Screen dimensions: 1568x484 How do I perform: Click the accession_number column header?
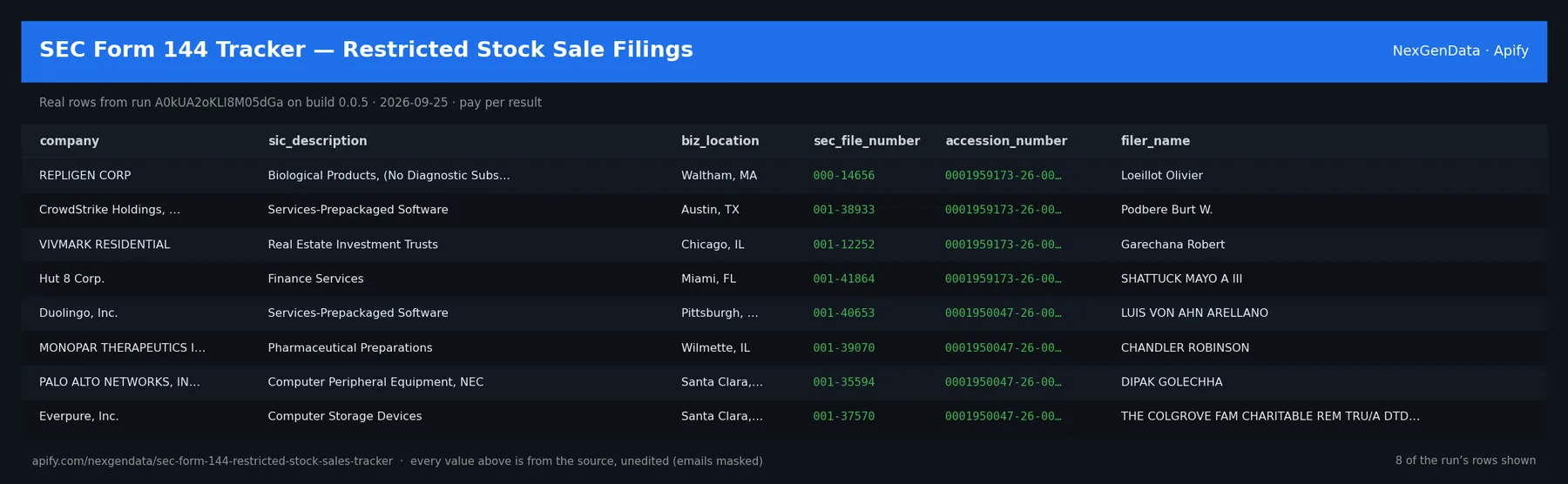pyautogui.click(x=1006, y=141)
